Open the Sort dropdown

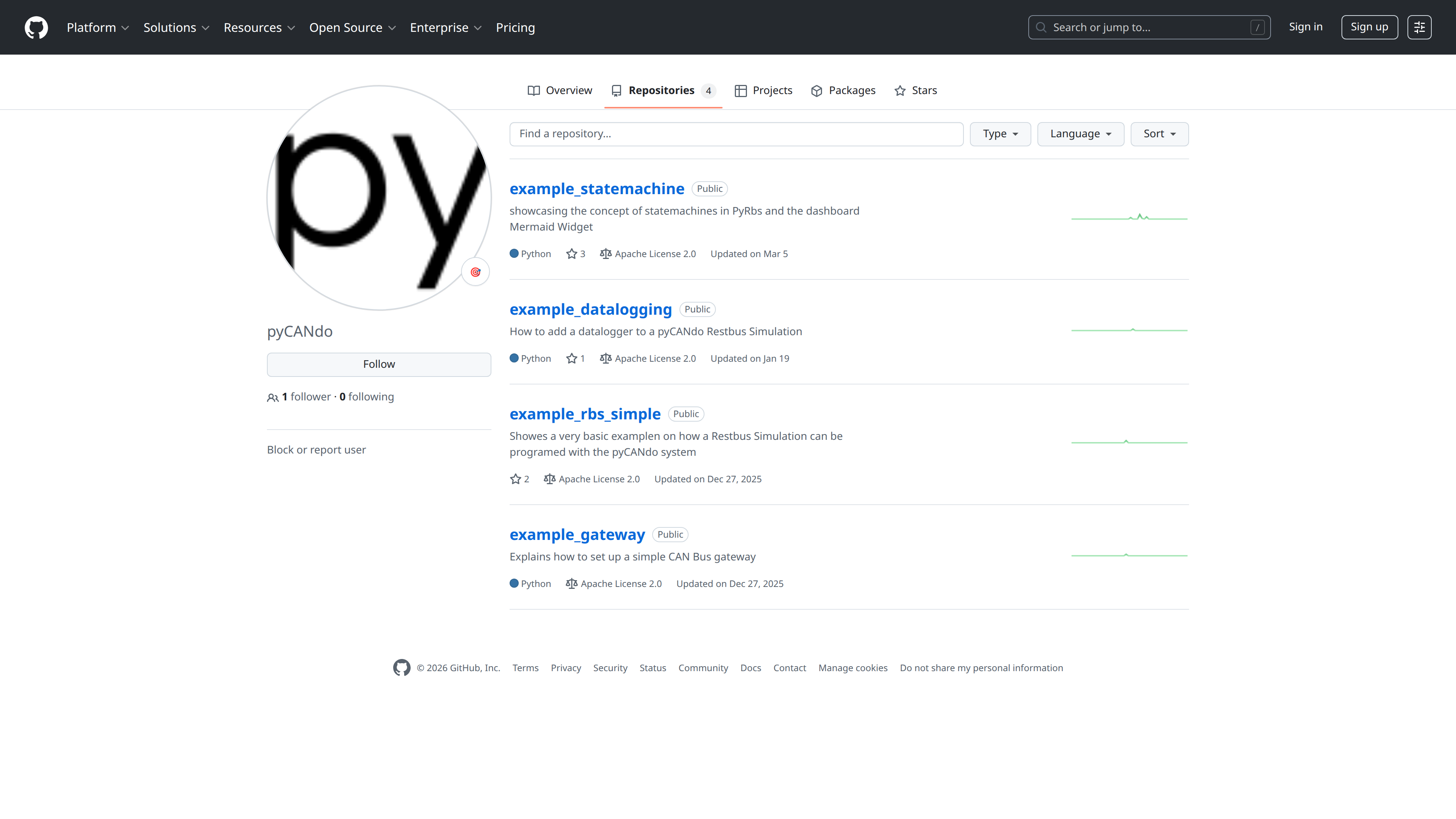(1159, 134)
